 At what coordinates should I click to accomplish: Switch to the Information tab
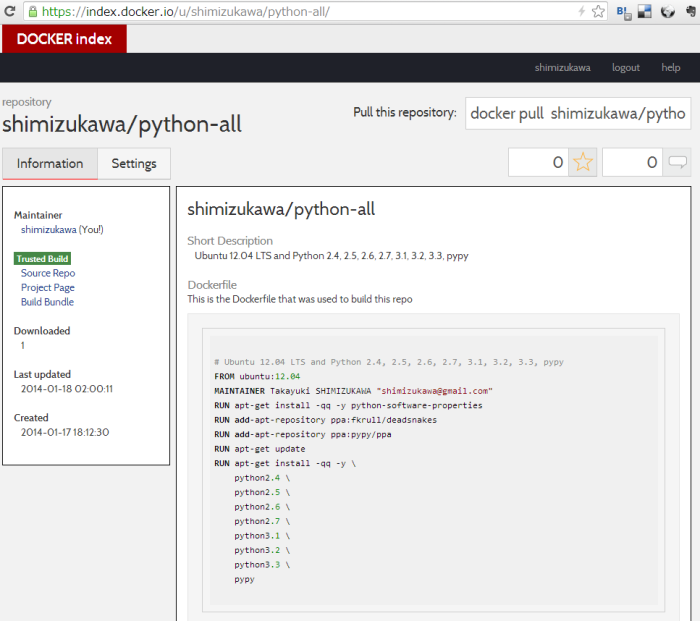tap(50, 163)
